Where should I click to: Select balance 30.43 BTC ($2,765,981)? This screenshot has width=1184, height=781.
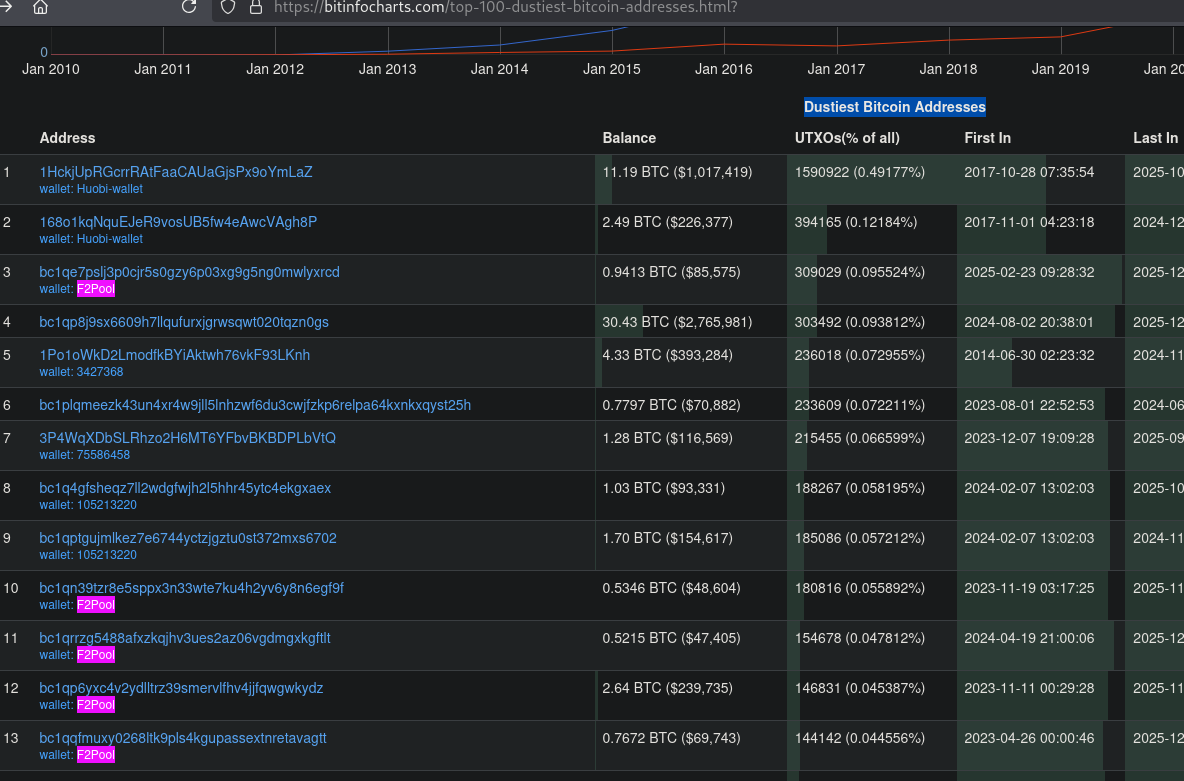click(x=677, y=322)
